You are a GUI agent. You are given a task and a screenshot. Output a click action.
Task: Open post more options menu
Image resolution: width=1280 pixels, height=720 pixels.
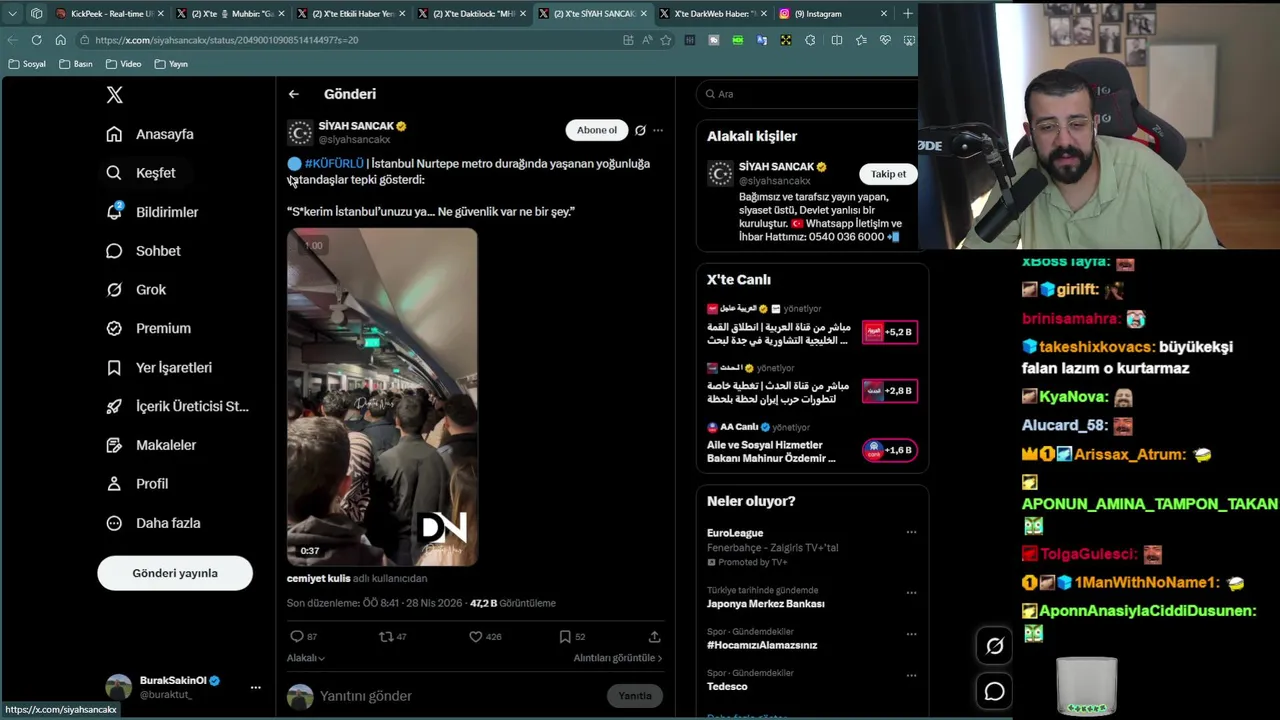click(x=658, y=130)
